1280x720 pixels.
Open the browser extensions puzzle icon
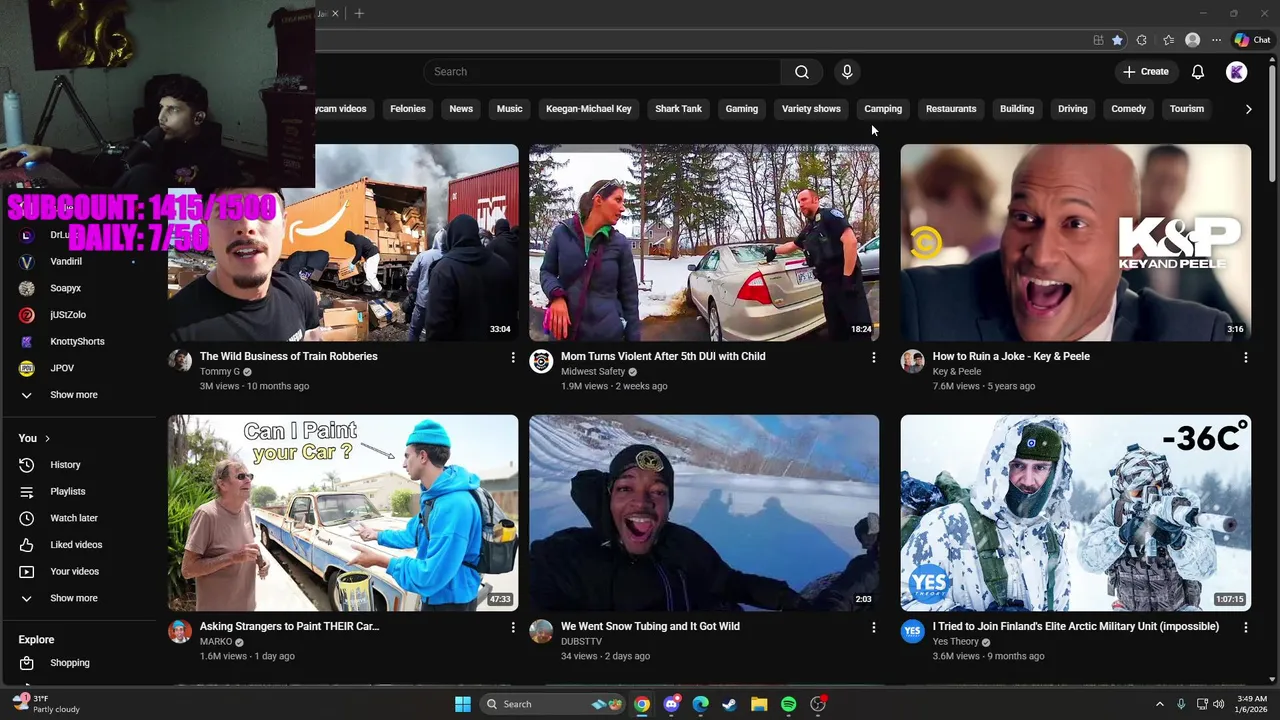(1142, 40)
